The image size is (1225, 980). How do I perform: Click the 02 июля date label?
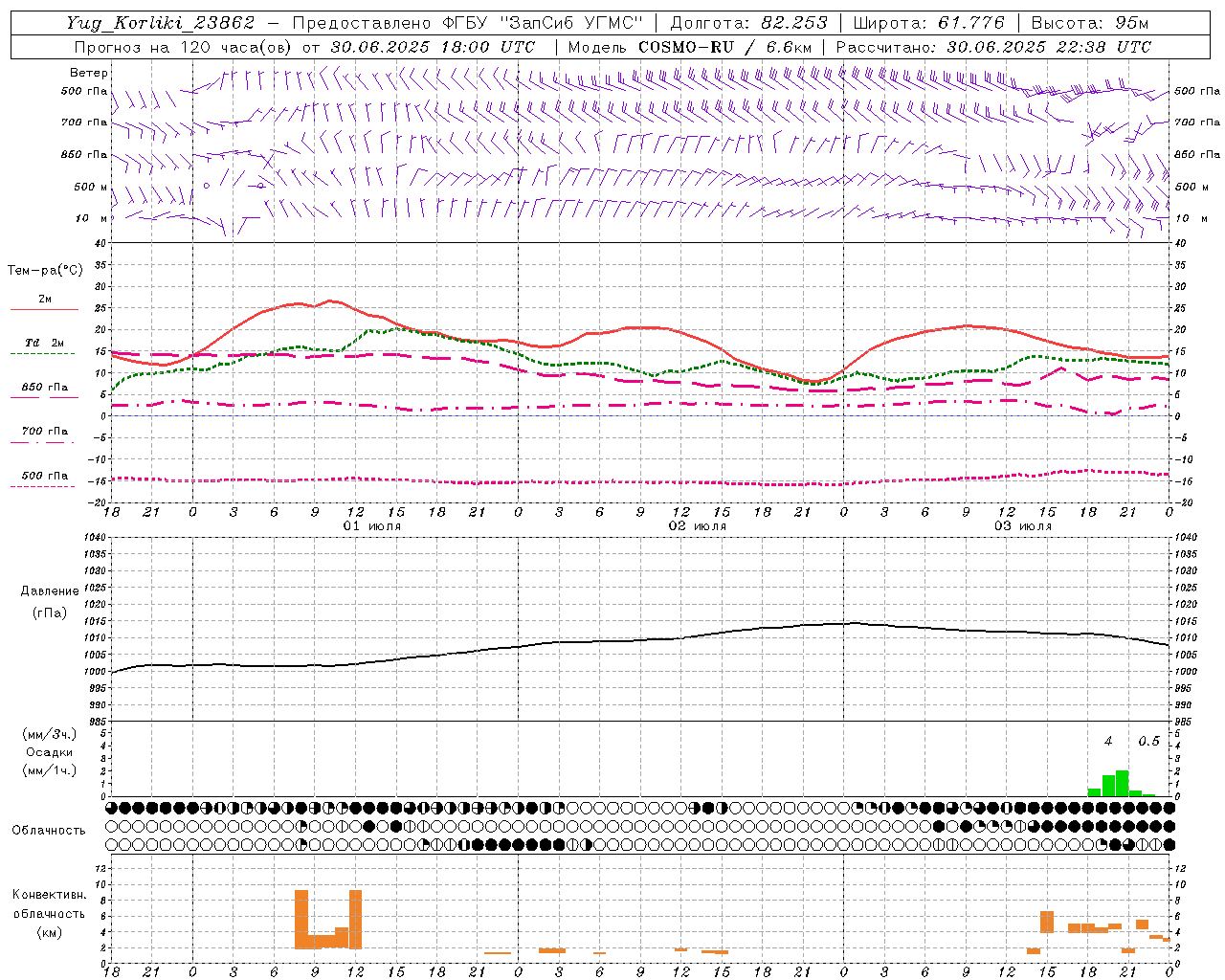point(698,526)
